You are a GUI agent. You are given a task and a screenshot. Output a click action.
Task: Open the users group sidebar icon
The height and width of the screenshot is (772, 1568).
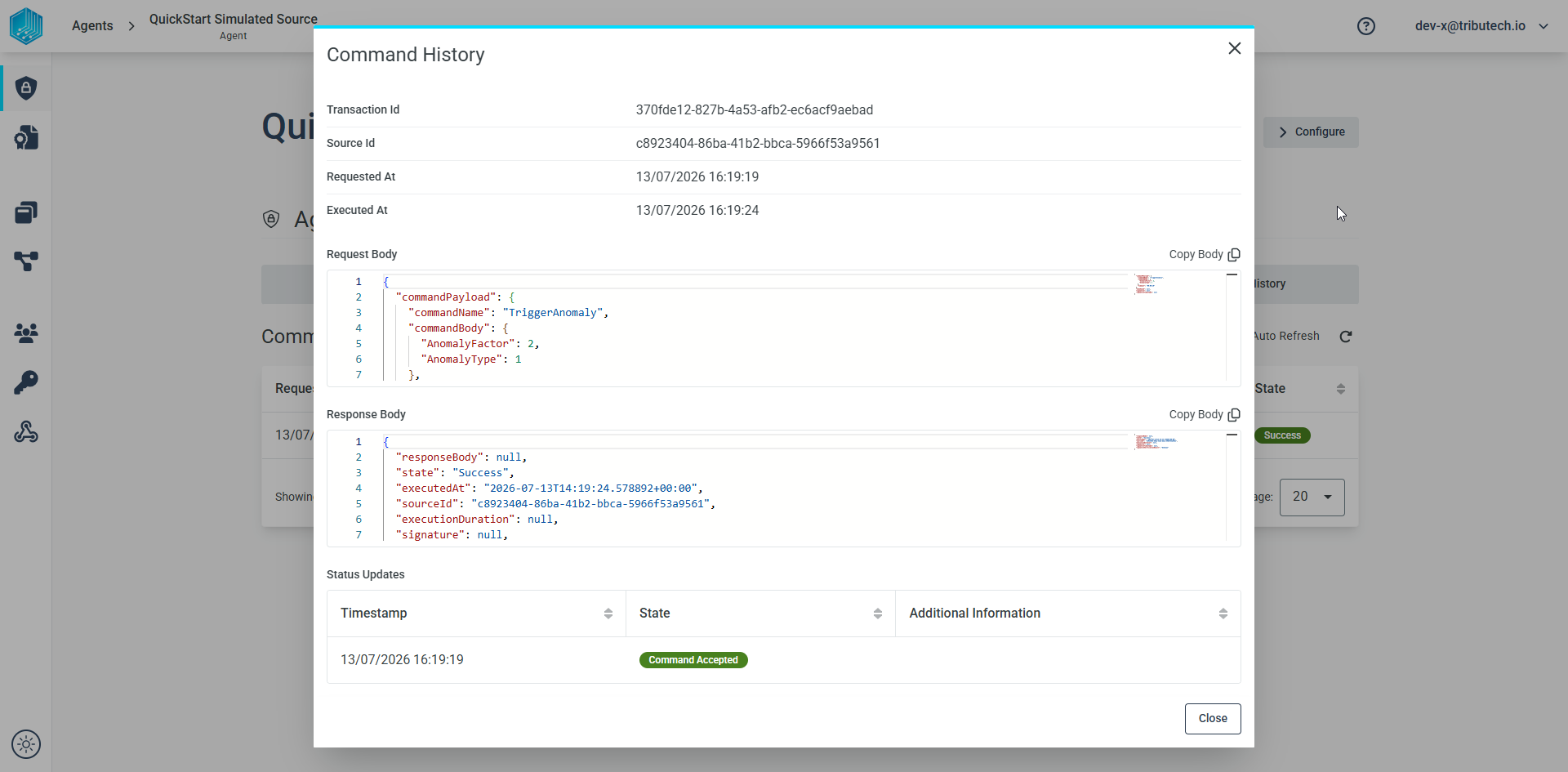click(x=26, y=332)
